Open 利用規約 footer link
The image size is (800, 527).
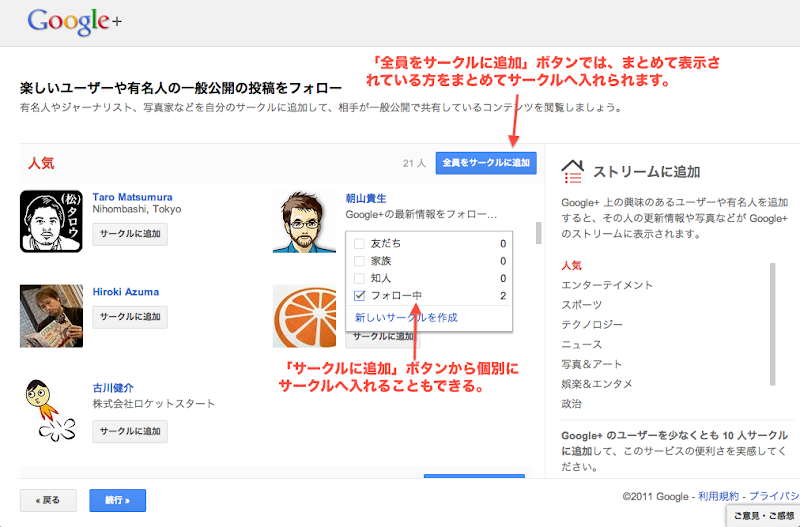tap(718, 496)
